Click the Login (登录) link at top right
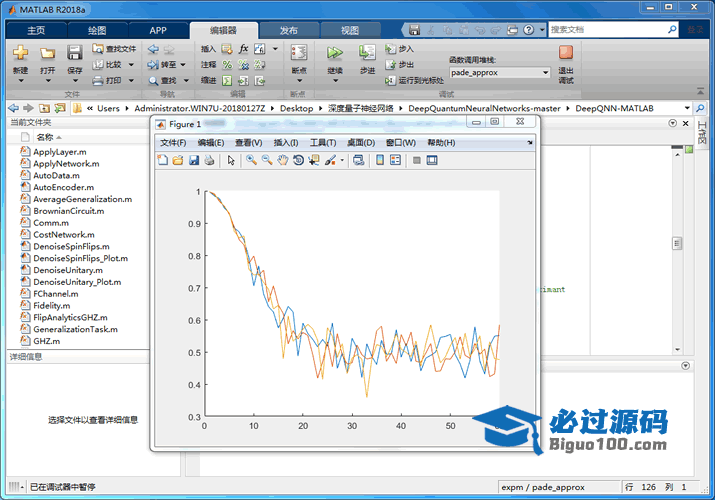Viewport: 715px width, 500px height. pyautogui.click(x=695, y=30)
